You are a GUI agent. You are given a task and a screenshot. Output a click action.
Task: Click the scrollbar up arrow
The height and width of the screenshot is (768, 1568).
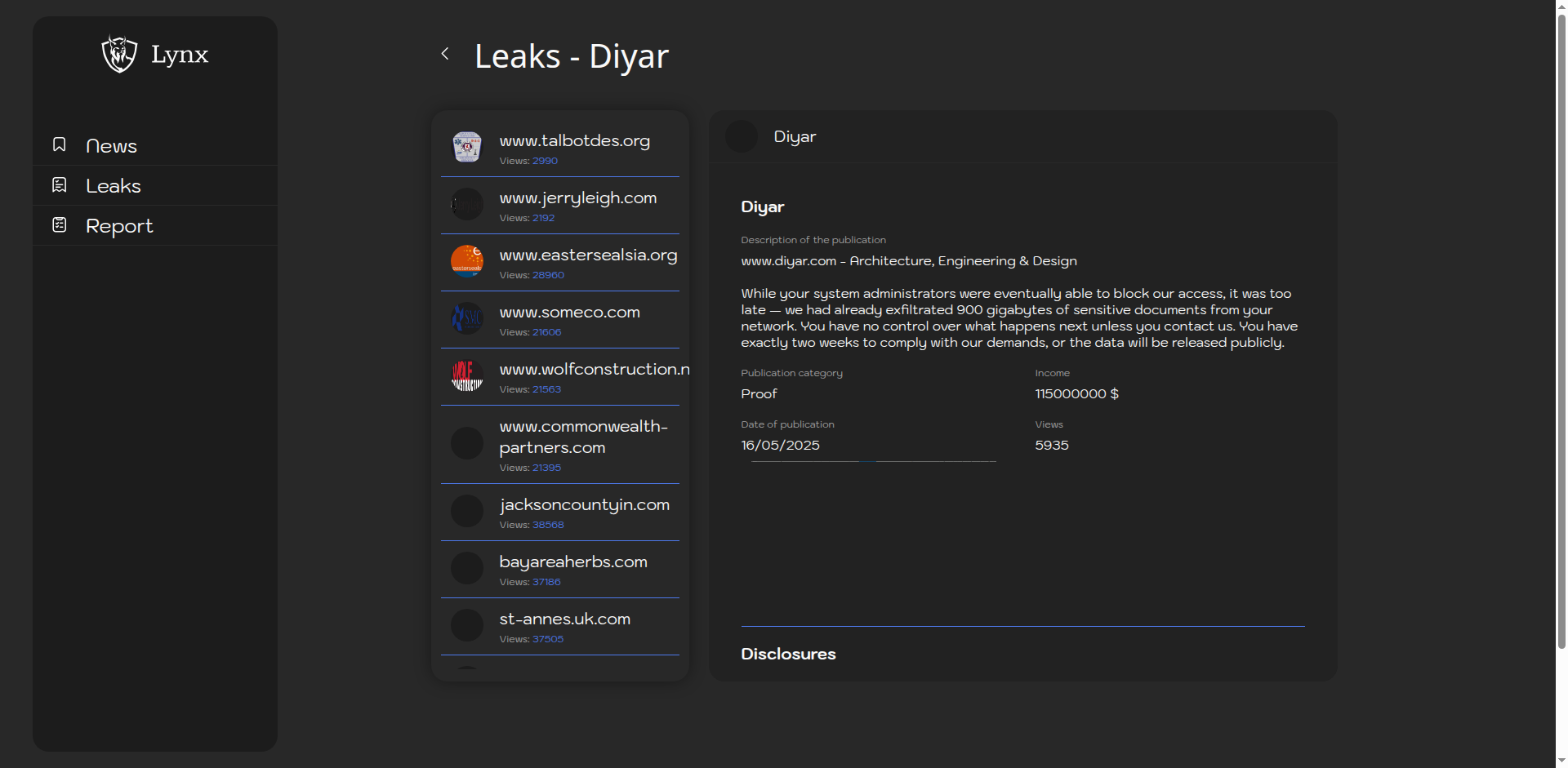pos(1561,6)
